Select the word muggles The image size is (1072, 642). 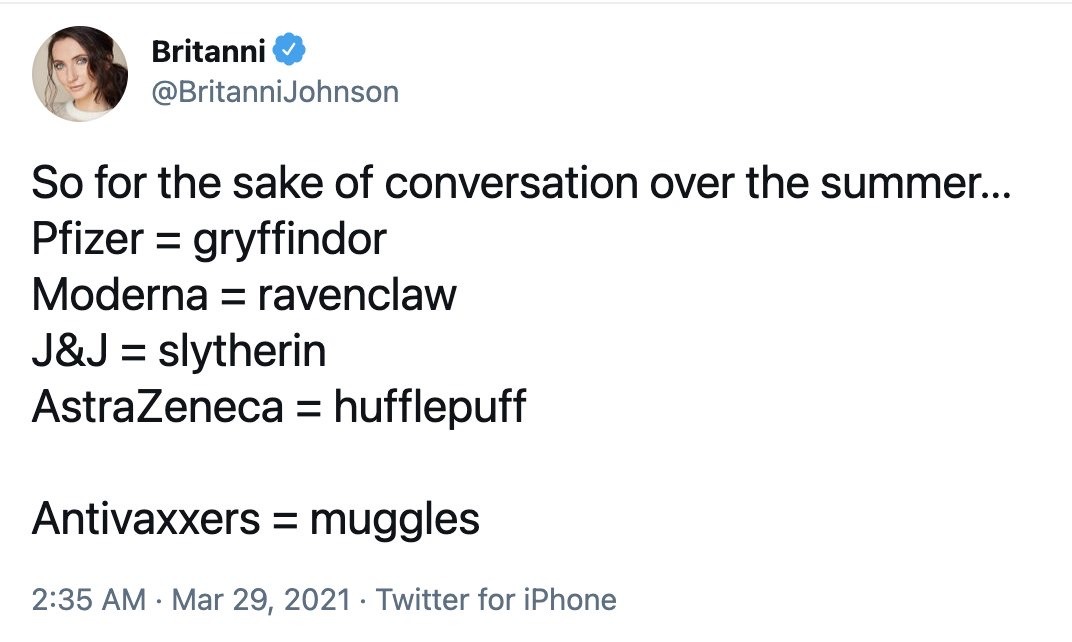[x=394, y=520]
